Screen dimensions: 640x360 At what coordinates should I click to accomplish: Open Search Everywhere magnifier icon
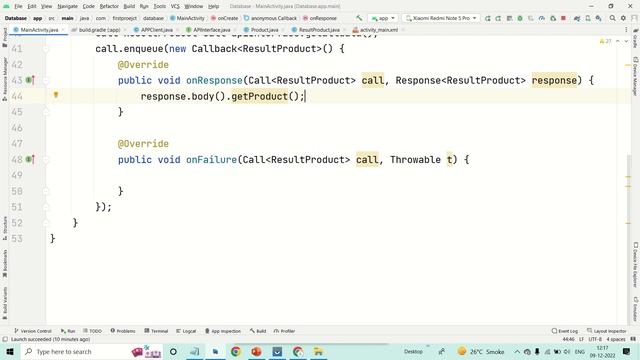pyautogui.click(x=612, y=18)
